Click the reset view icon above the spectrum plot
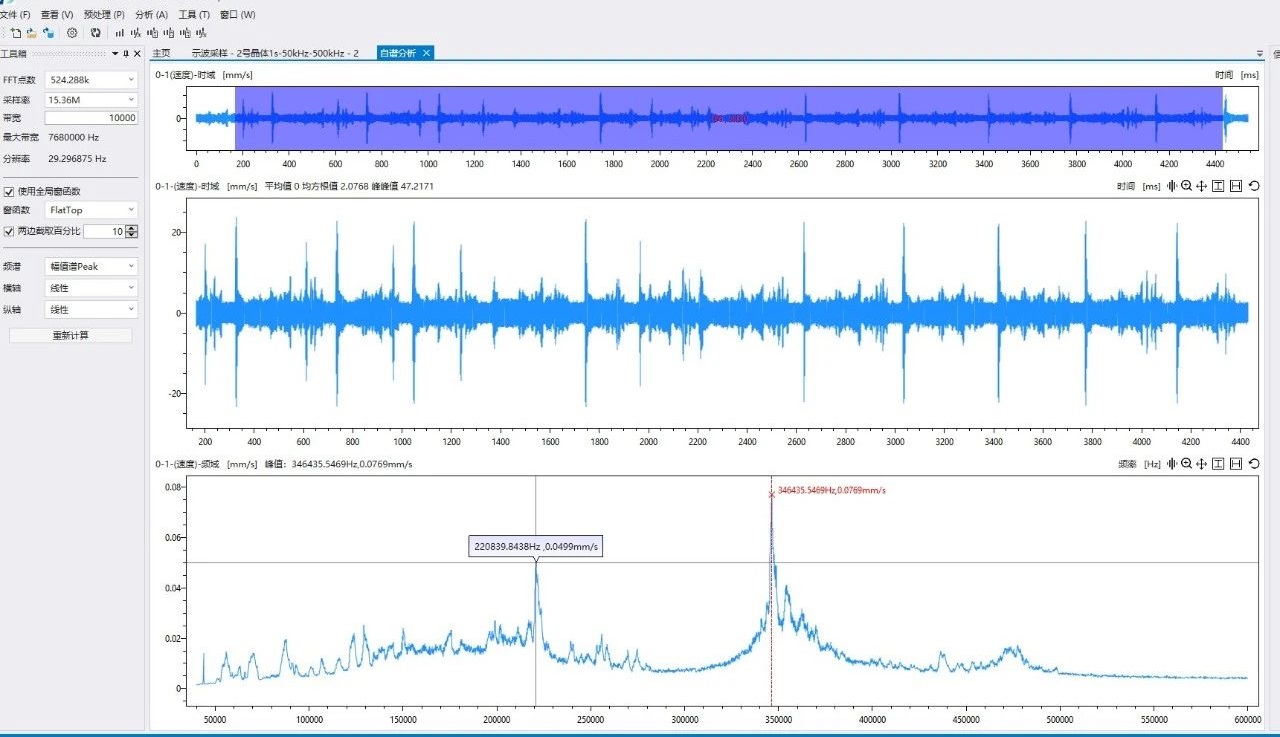The width and height of the screenshot is (1280, 737). tap(1254, 464)
